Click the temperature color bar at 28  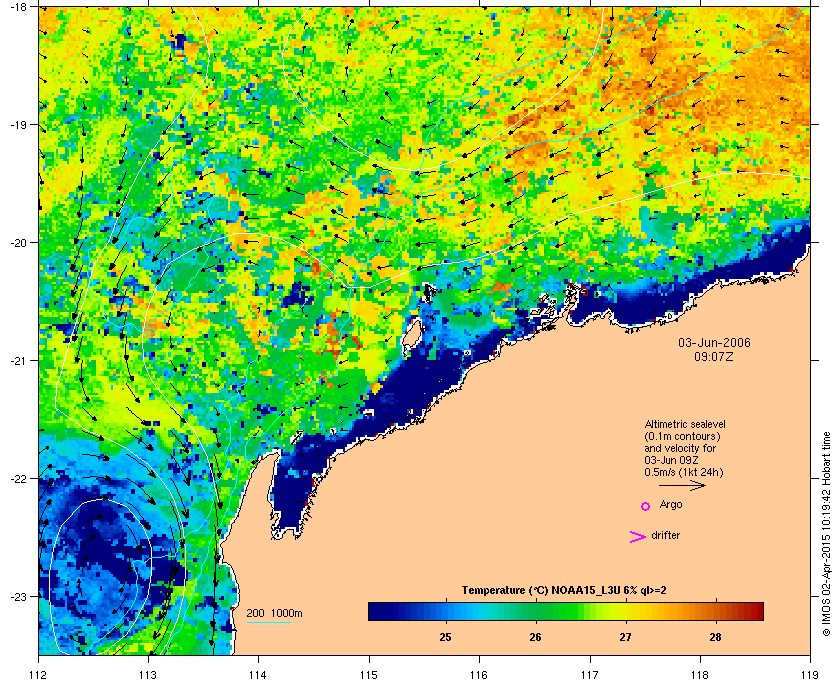point(715,611)
